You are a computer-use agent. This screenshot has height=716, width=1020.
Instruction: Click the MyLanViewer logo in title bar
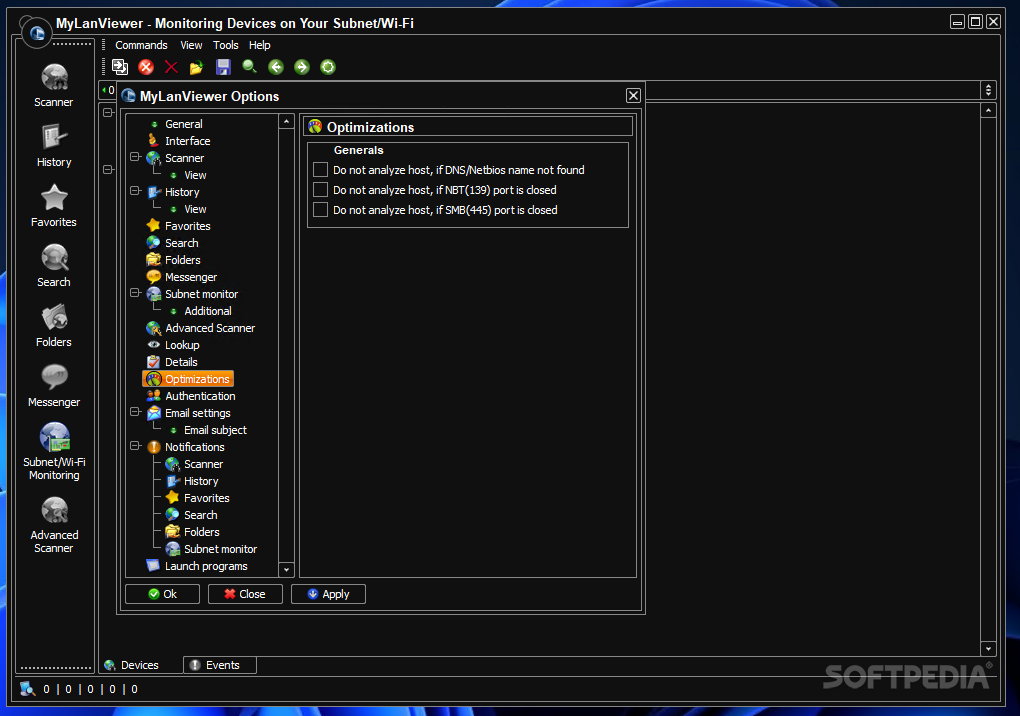click(x=37, y=32)
